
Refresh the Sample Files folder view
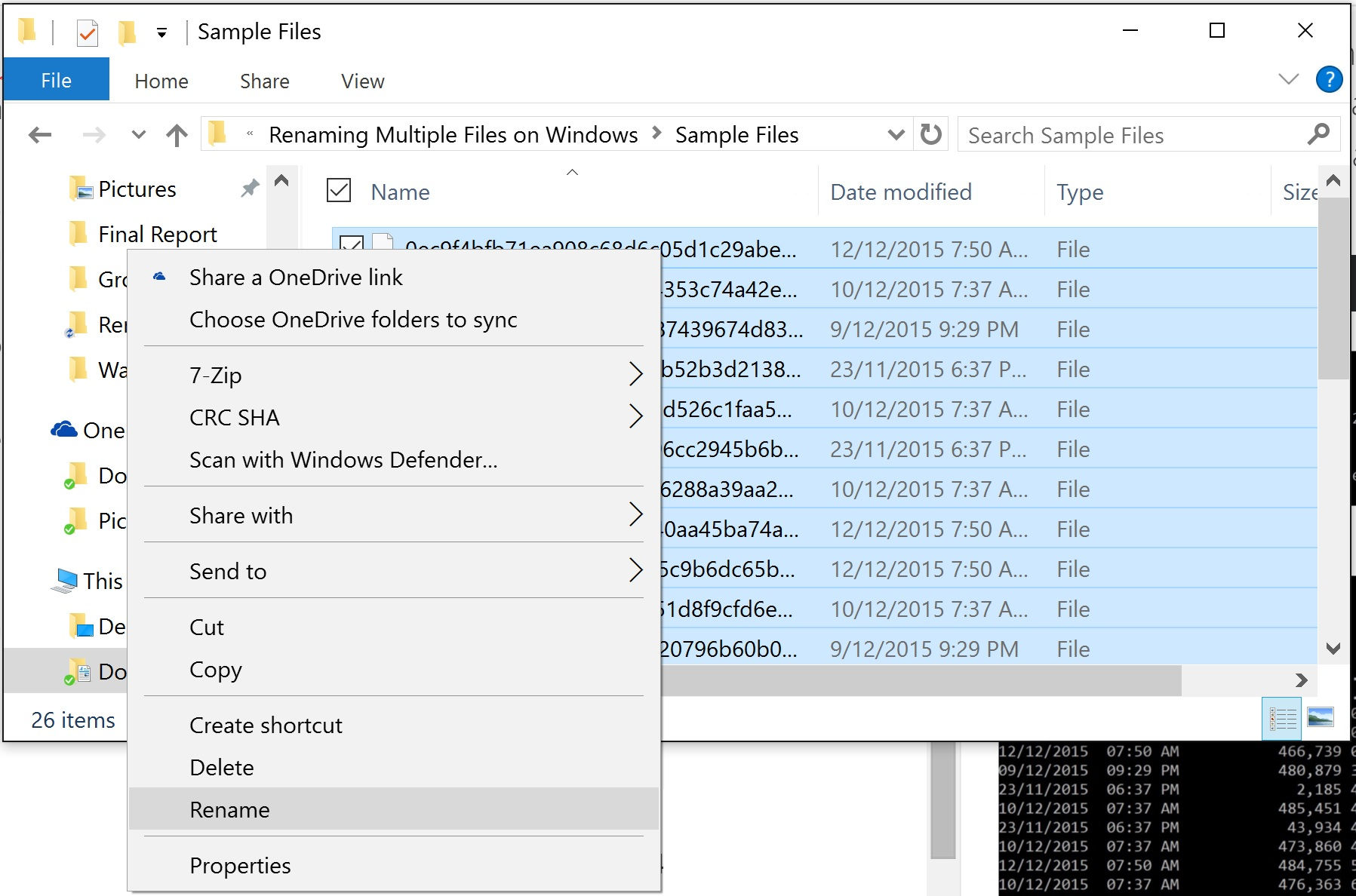(931, 134)
